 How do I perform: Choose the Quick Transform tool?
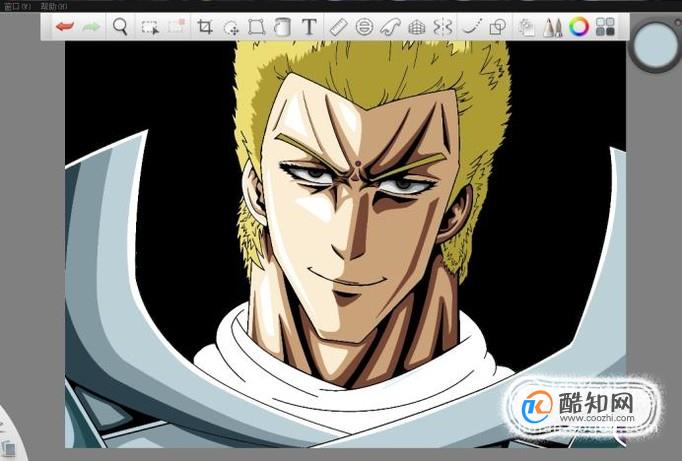231,28
